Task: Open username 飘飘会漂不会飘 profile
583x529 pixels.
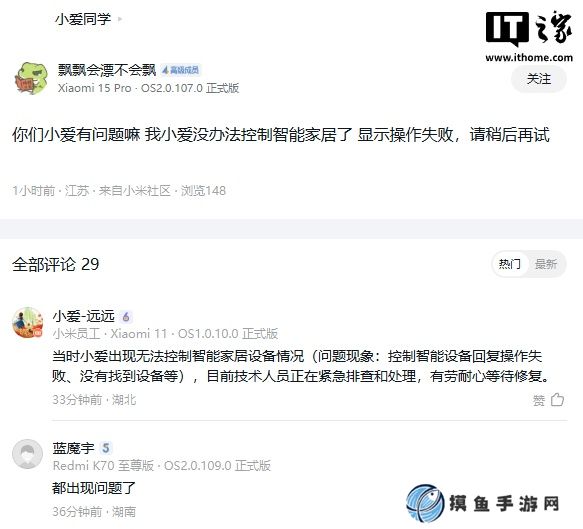Action: tap(107, 70)
